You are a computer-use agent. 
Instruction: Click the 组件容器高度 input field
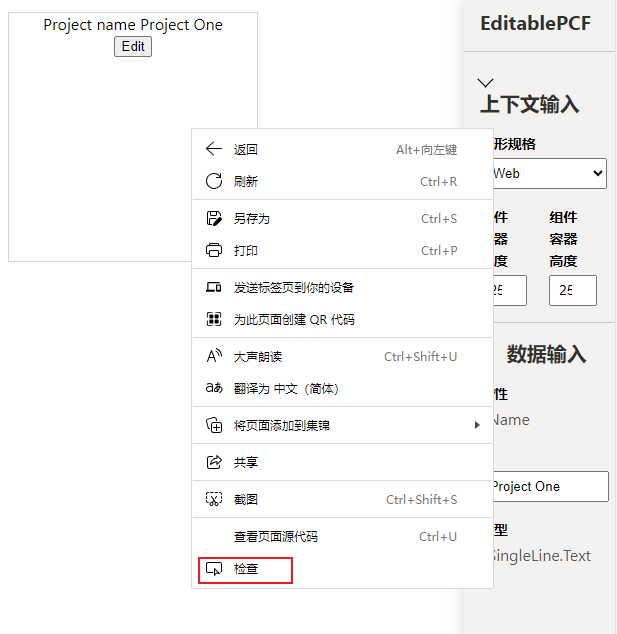[573, 290]
